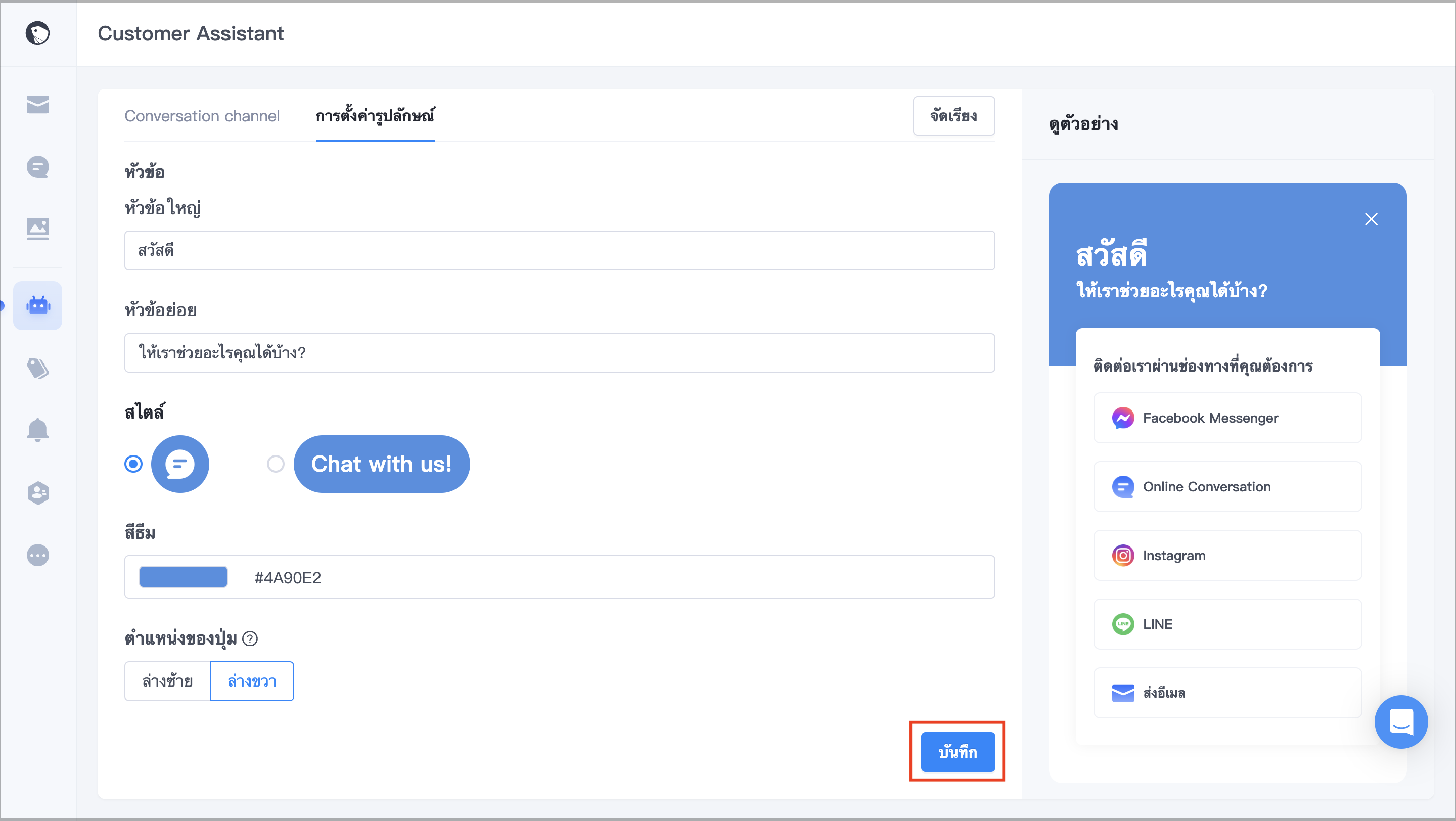The height and width of the screenshot is (821, 1456).
Task: Open the contacts hexagon sidebar icon
Action: click(x=37, y=493)
